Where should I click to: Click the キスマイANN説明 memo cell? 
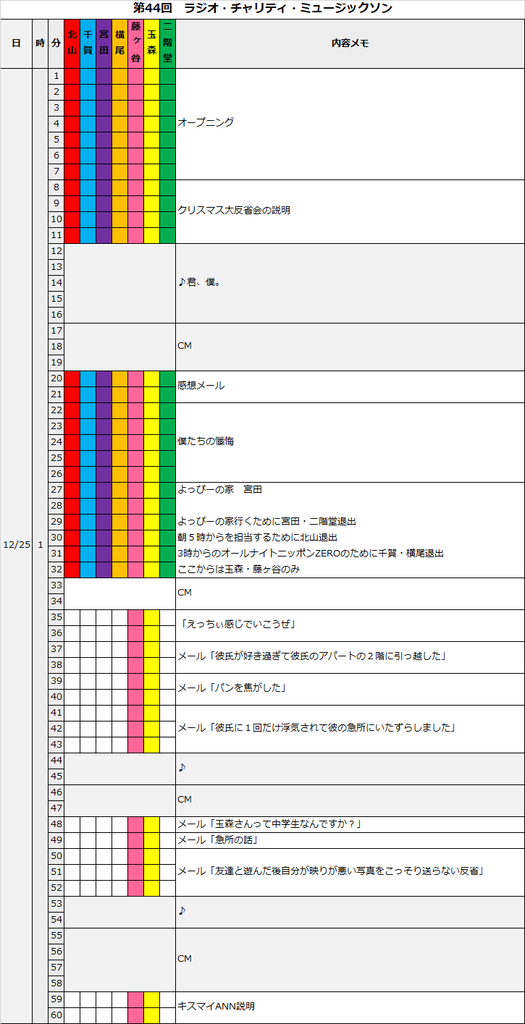[350, 1006]
